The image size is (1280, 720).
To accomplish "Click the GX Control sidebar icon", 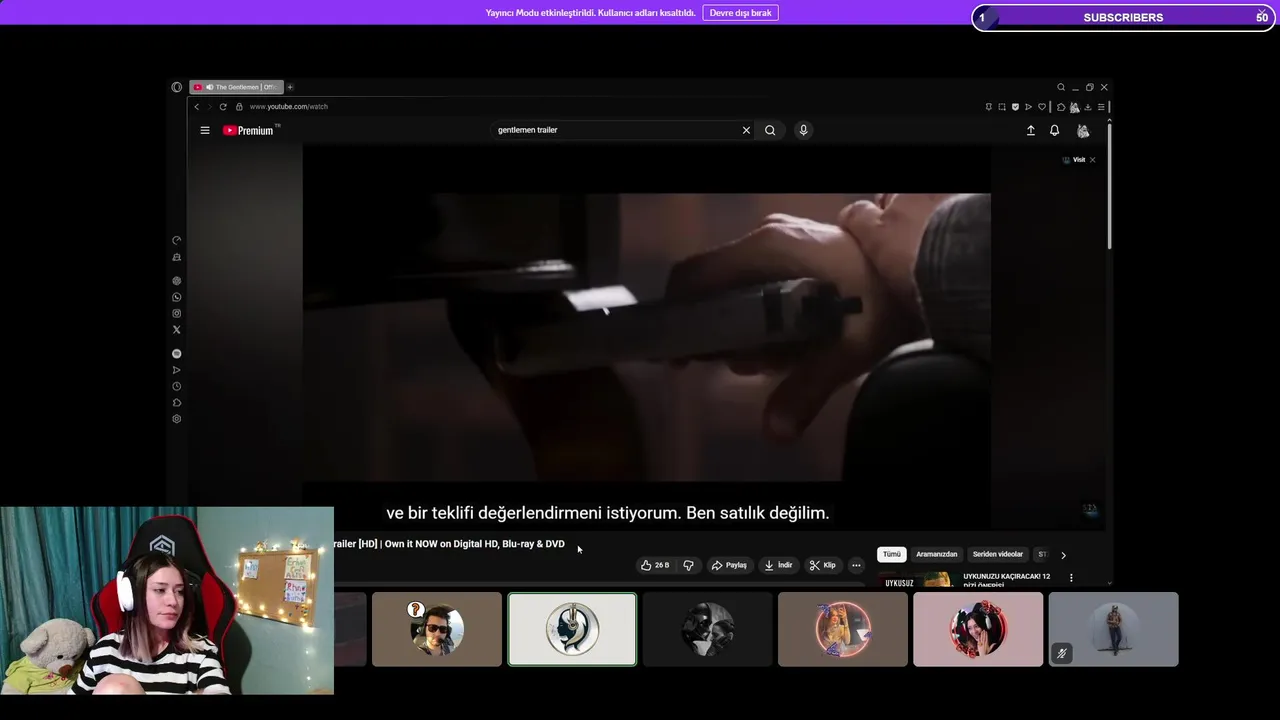I will pos(177,241).
